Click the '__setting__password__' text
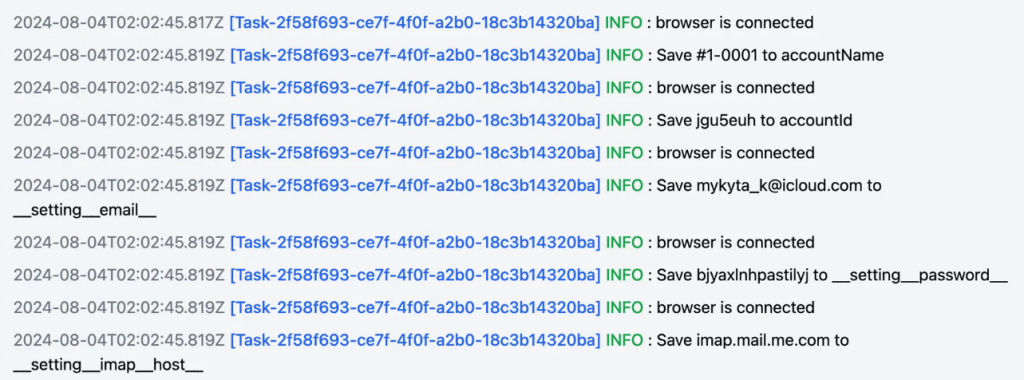The height and width of the screenshot is (380, 1024). point(920,275)
